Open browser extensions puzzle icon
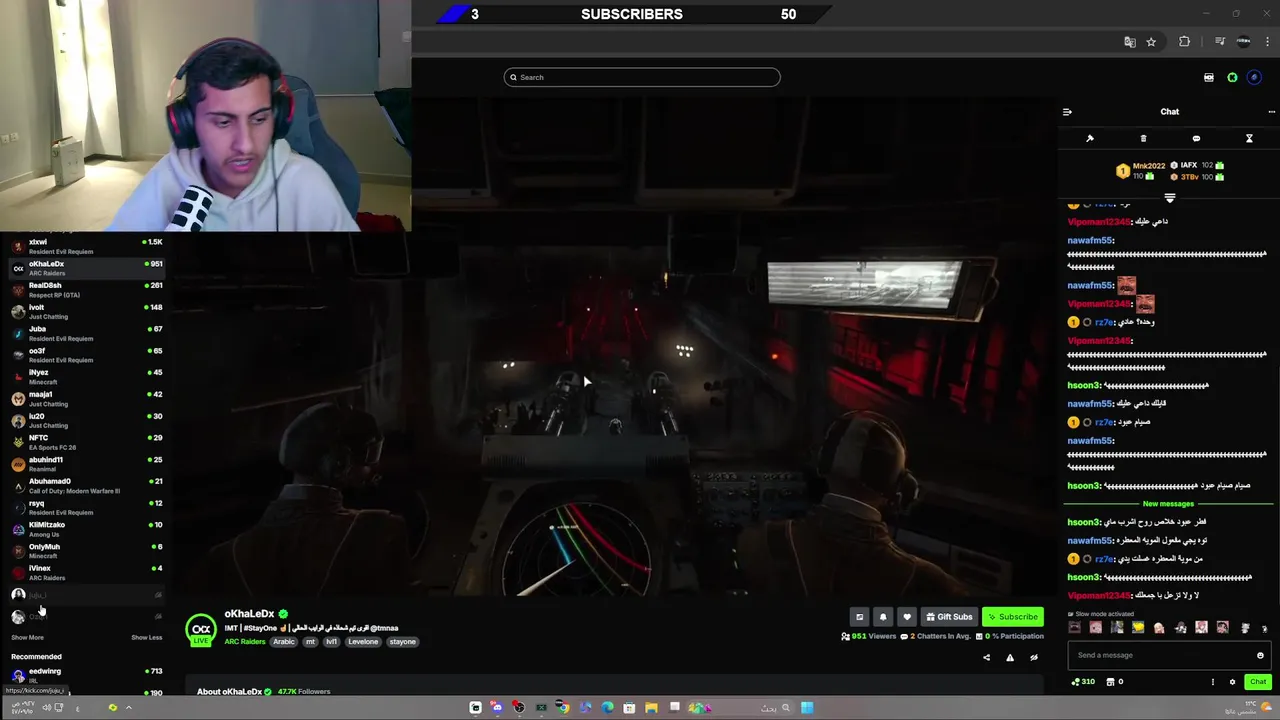The height and width of the screenshot is (720, 1280). pyautogui.click(x=1184, y=42)
